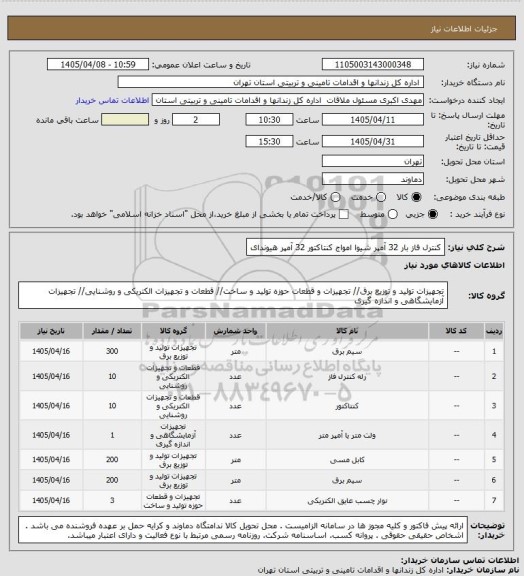Select the متوسط purchase type radio
Image resolution: width=524 pixels, height=576 pixels.
[393, 214]
